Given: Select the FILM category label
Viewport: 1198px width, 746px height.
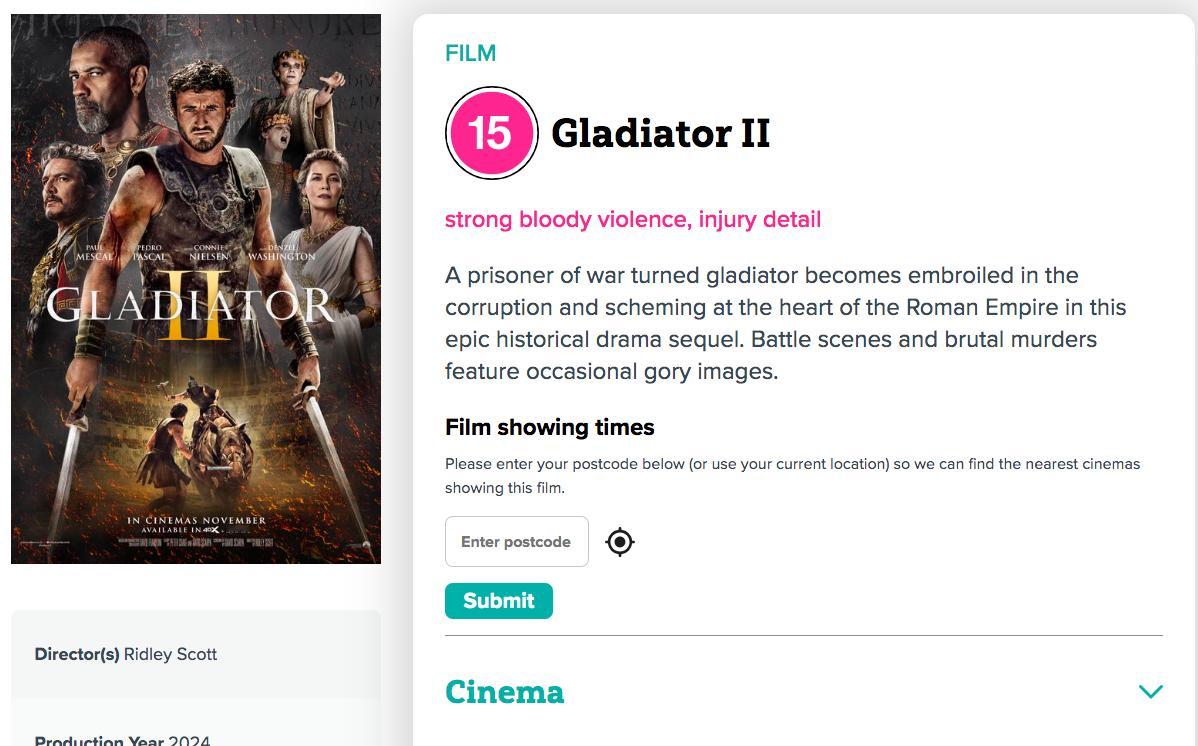Looking at the screenshot, I should (471, 54).
